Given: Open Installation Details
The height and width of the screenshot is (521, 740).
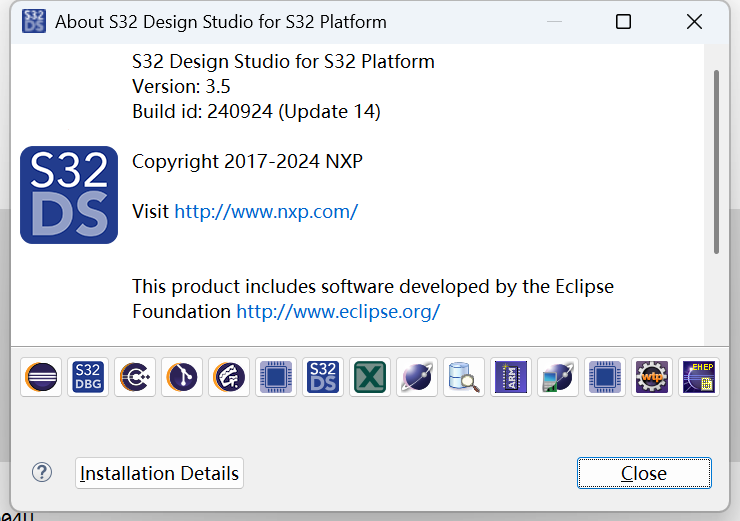Looking at the screenshot, I should point(160,473).
